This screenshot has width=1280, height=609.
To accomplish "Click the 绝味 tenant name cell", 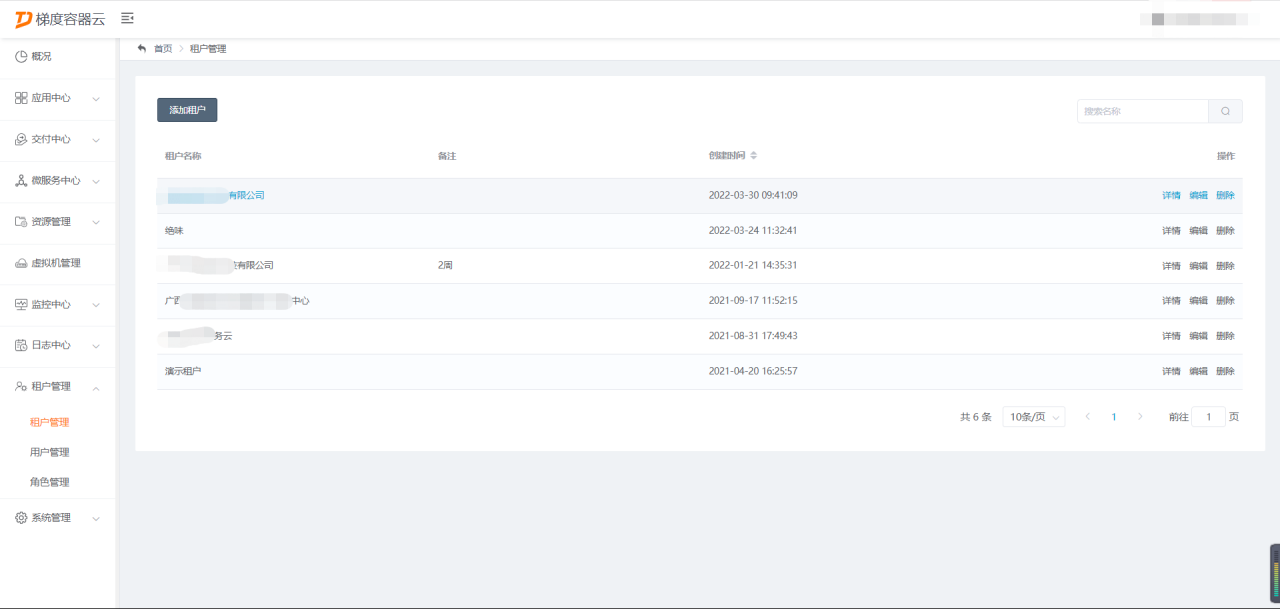I will click(x=174, y=231).
